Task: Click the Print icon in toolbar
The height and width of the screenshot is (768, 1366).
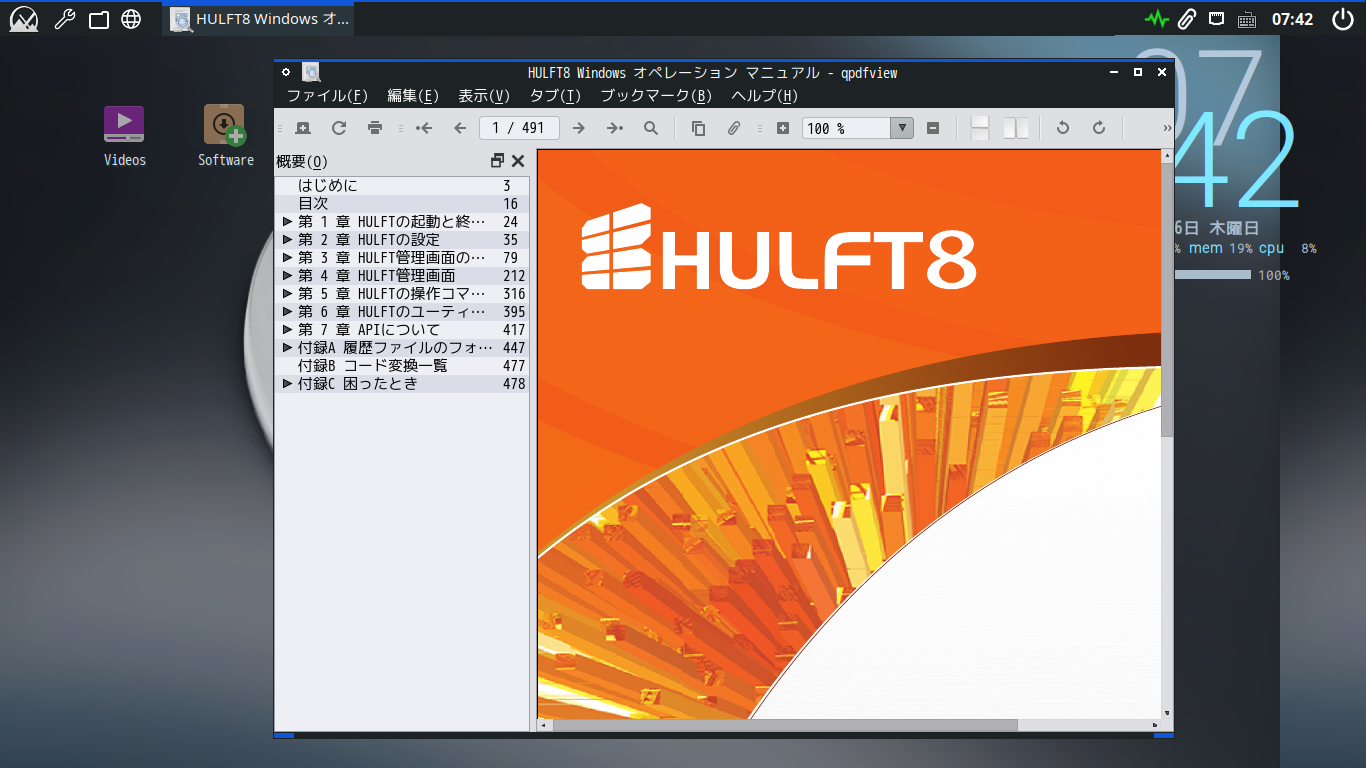Action: point(375,128)
